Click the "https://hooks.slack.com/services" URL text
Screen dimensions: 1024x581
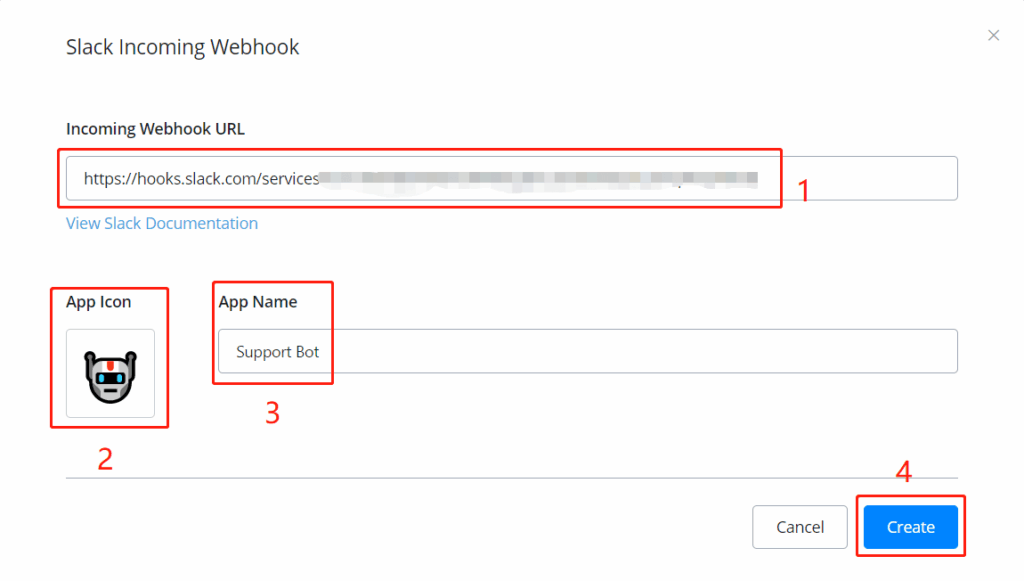201,179
